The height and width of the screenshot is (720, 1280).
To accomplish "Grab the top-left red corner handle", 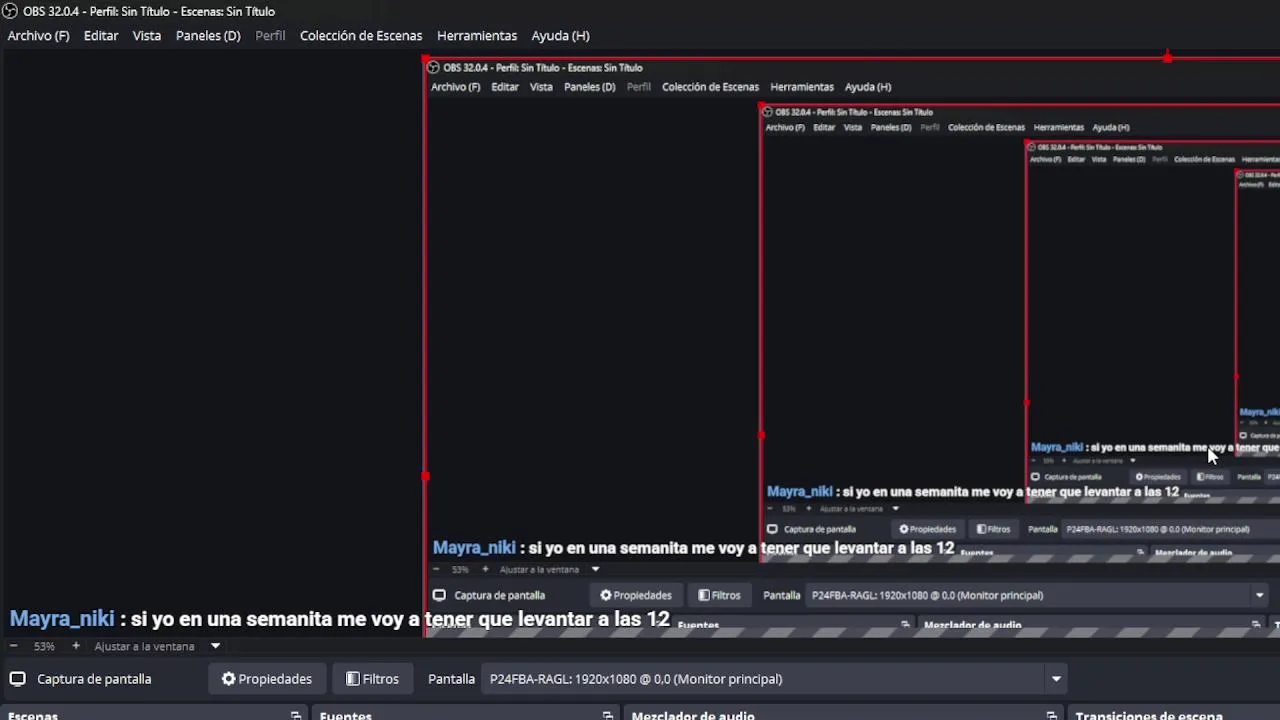I will [x=426, y=60].
